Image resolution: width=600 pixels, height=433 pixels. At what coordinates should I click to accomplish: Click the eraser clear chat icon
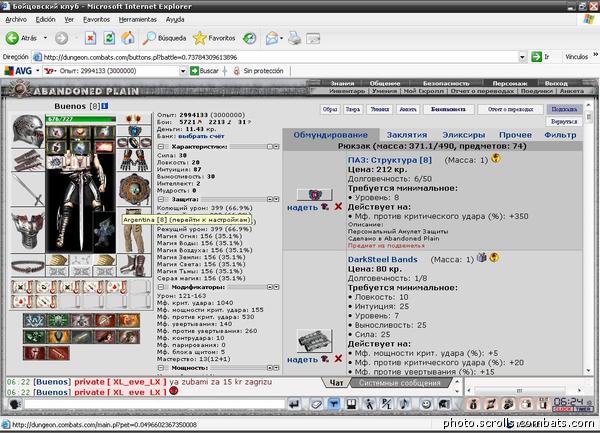tap(316, 404)
